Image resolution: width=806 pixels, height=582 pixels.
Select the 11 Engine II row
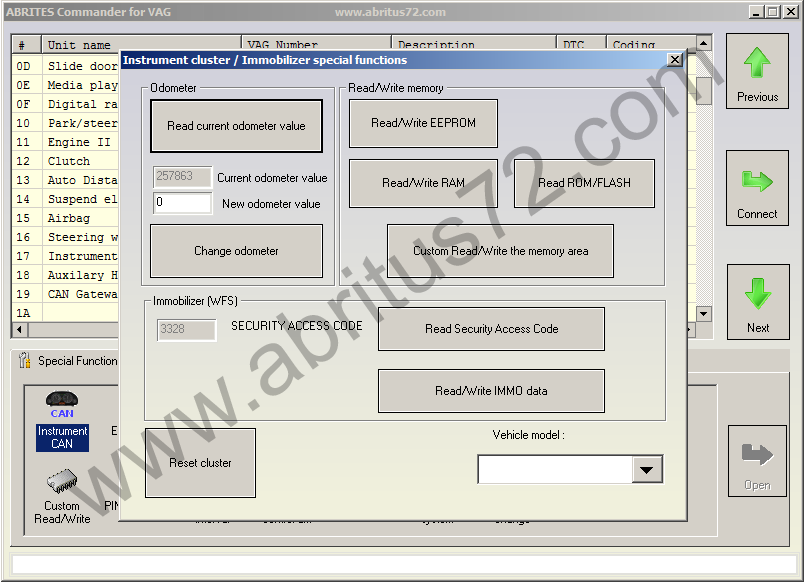click(x=66, y=142)
